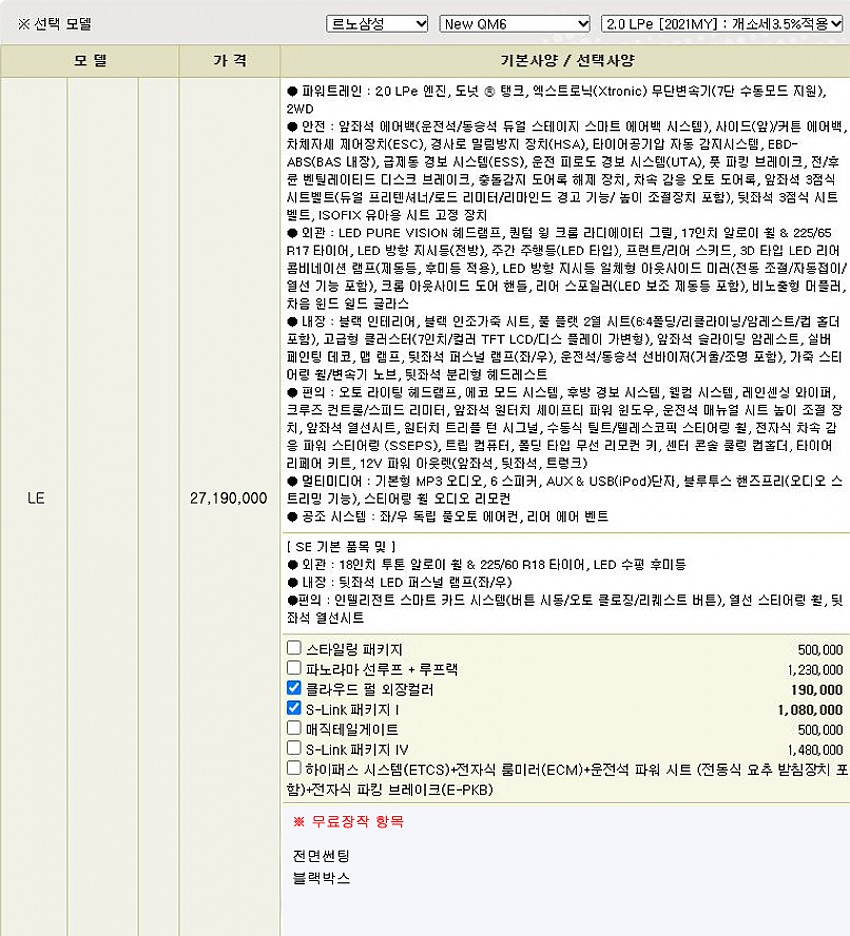Enable the 파노라마 선루프 + 루프랙 checkbox
Image resolution: width=850 pixels, height=936 pixels.
(294, 668)
